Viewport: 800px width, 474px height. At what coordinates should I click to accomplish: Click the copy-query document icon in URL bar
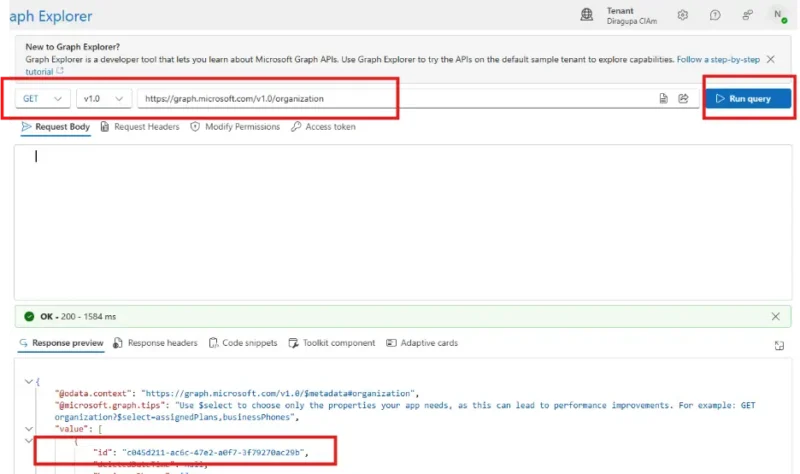coord(663,98)
